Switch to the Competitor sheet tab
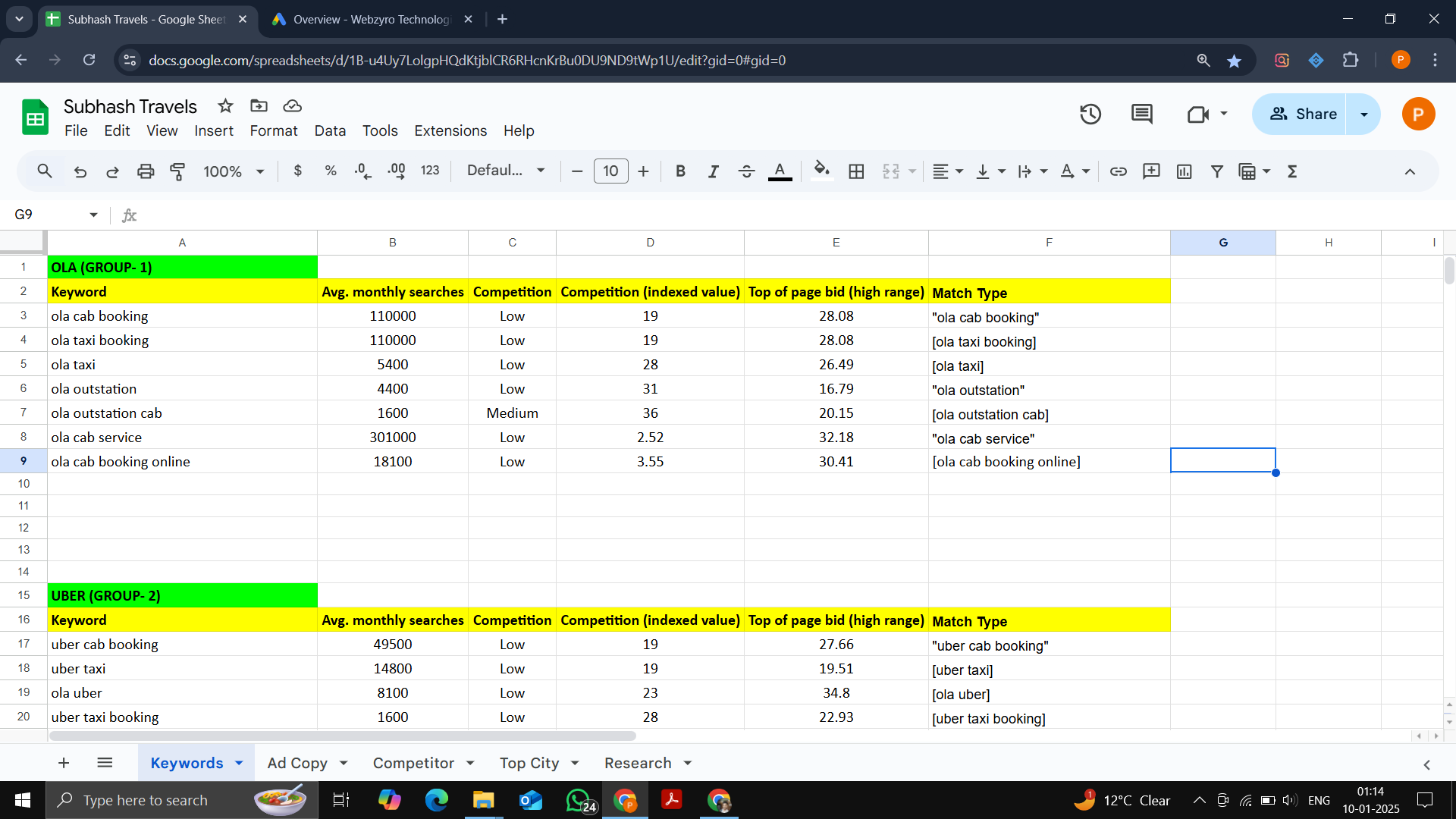 (x=413, y=763)
